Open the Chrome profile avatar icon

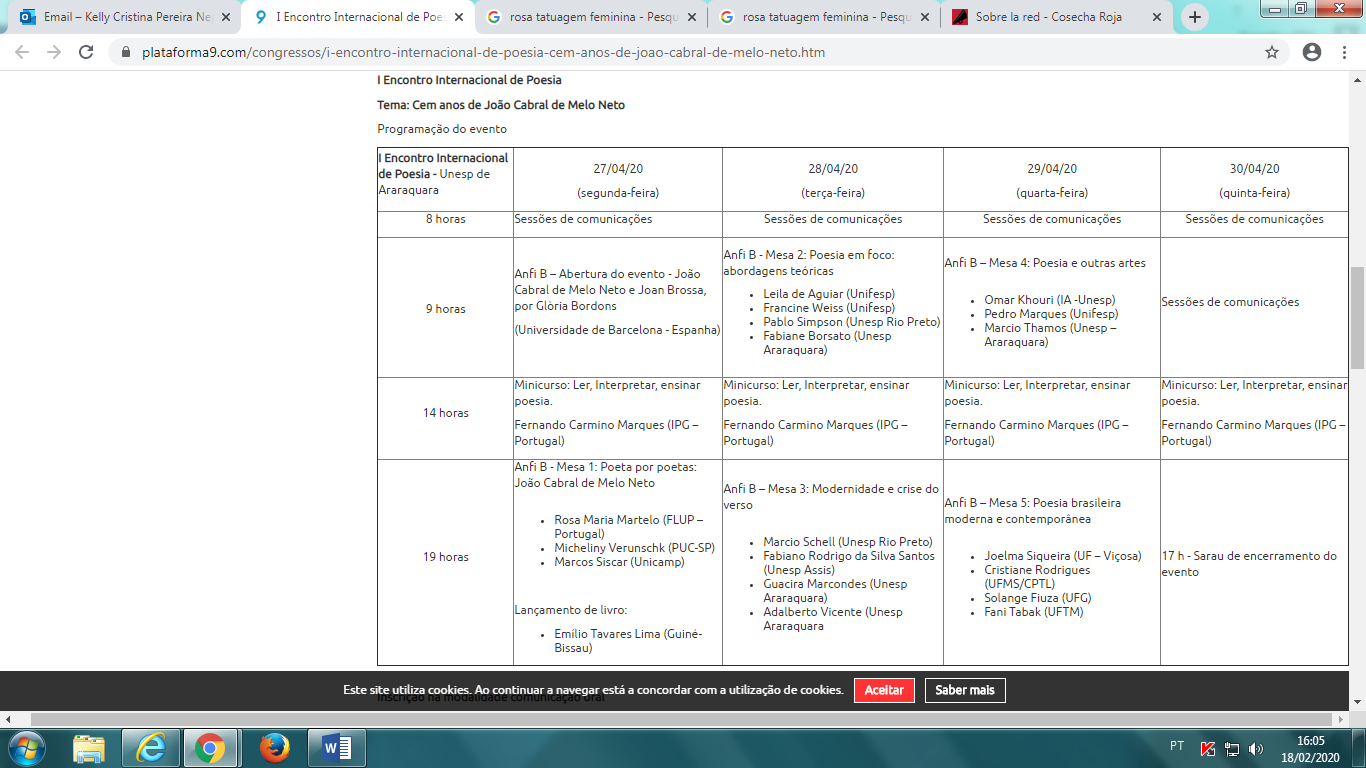(x=1312, y=52)
